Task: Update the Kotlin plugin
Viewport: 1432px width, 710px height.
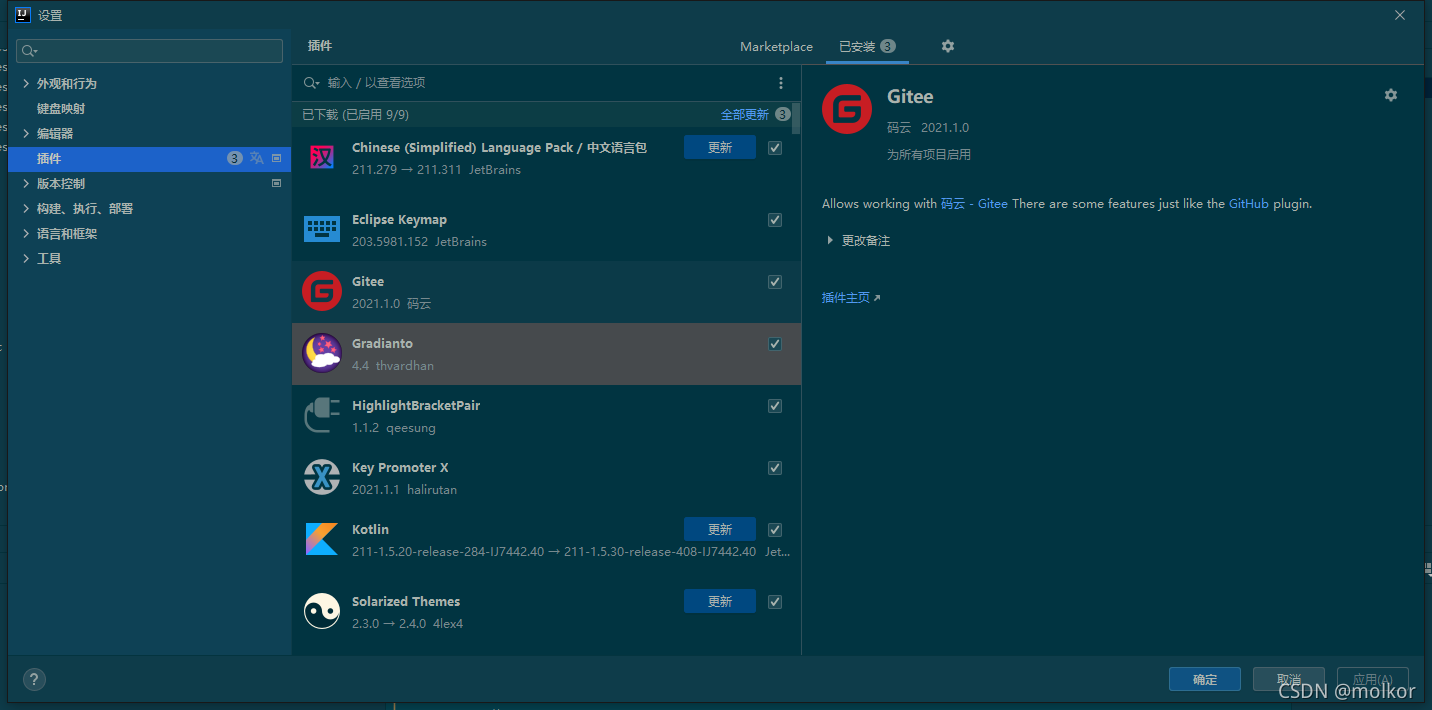Action: [x=720, y=530]
